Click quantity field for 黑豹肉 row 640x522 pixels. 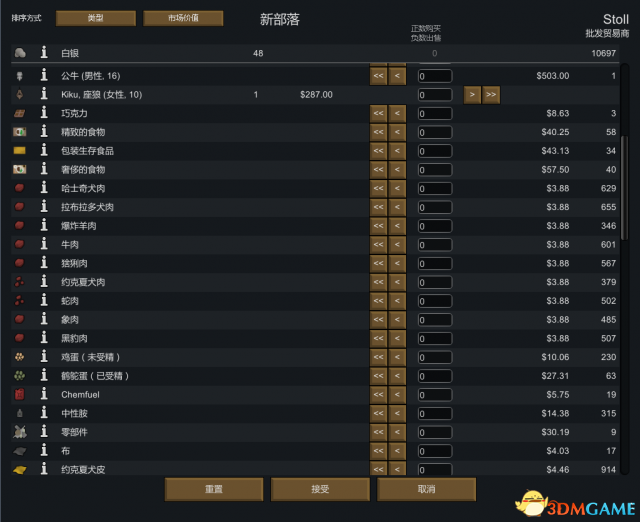coord(435,339)
